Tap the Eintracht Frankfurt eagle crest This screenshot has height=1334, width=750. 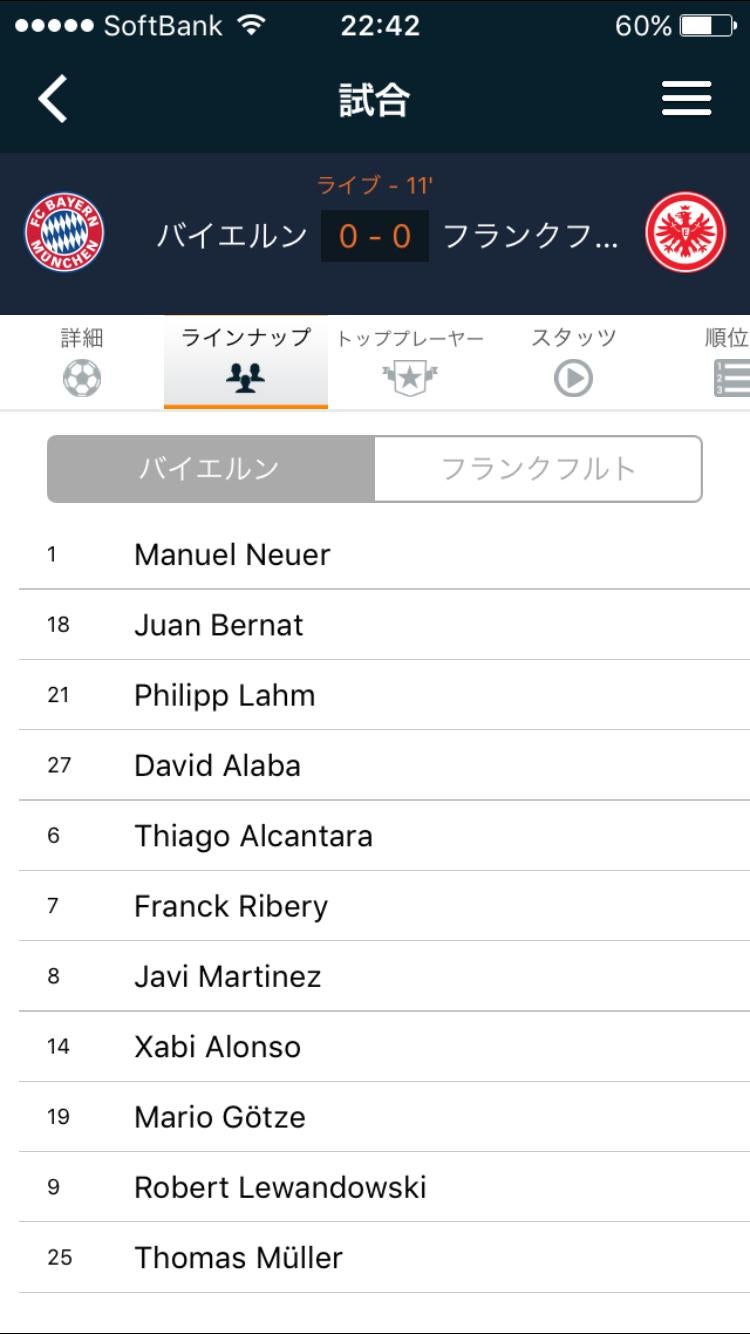coord(685,234)
